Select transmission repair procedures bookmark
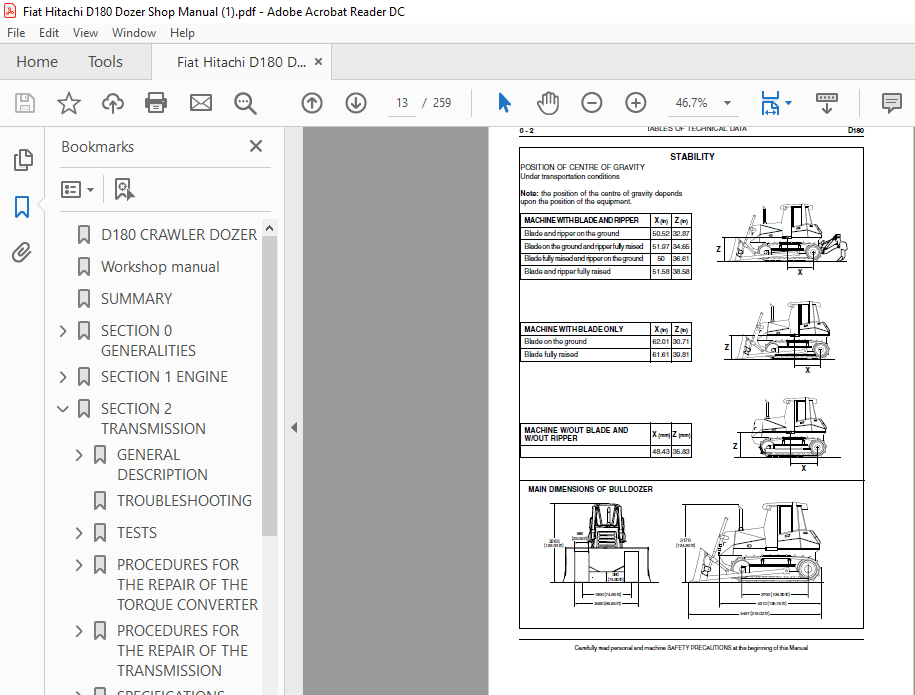915x695 pixels. (x=182, y=651)
